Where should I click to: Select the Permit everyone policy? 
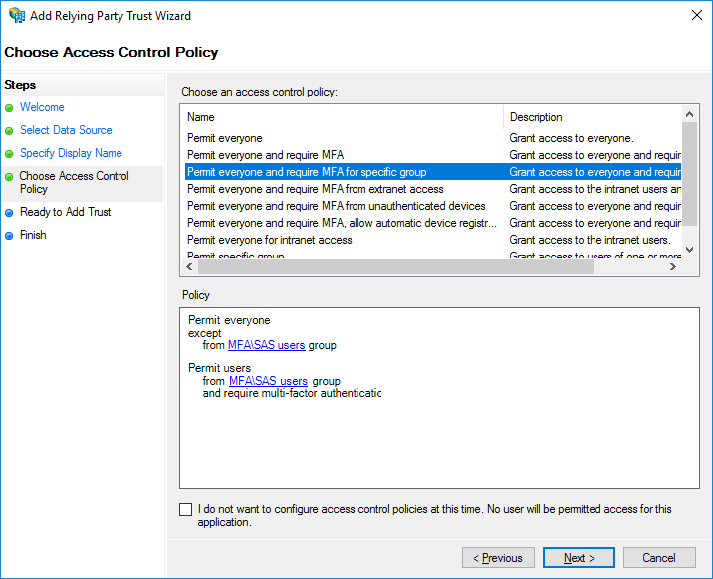[x=225, y=138]
